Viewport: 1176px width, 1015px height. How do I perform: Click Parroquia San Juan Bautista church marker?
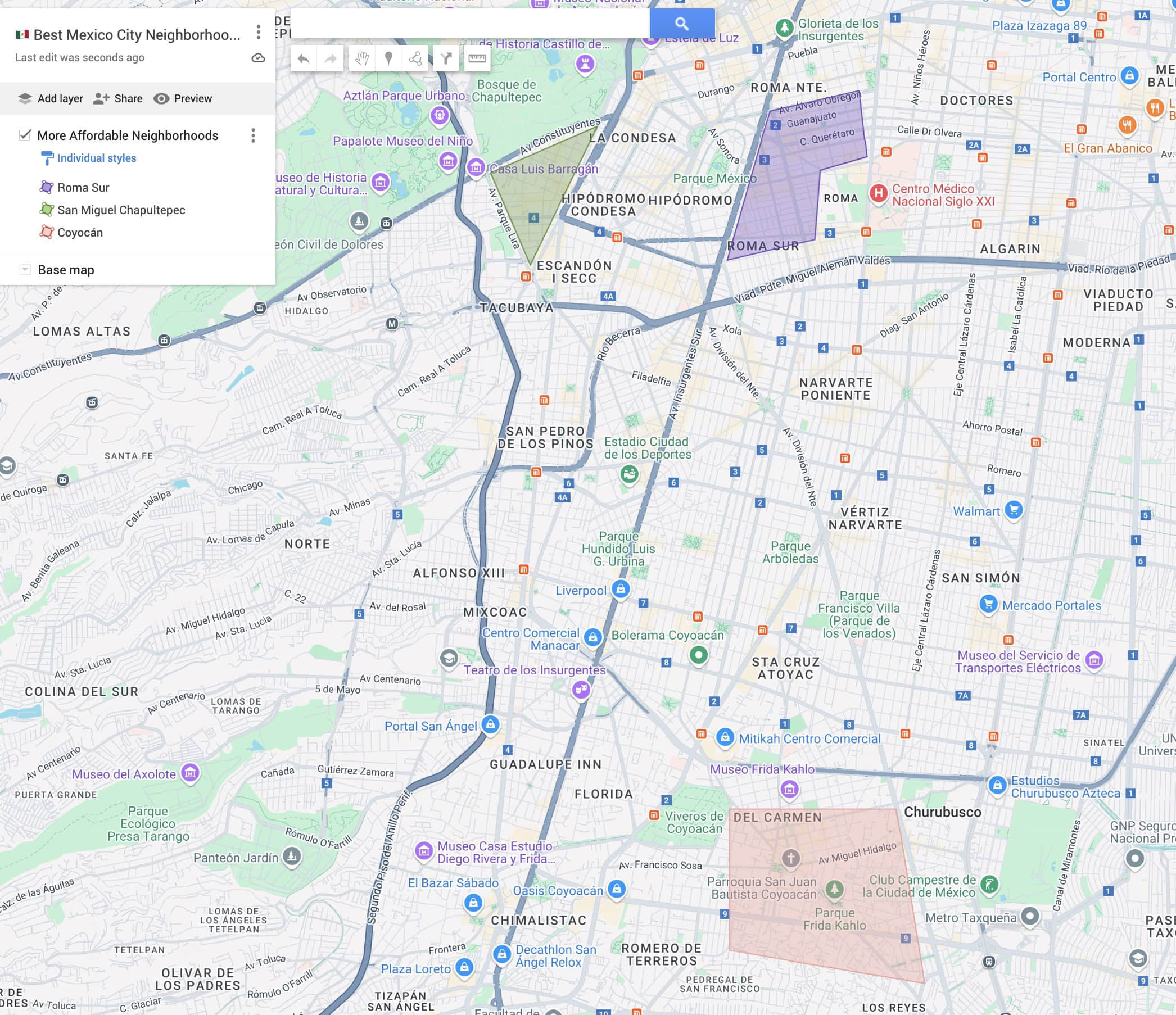(790, 858)
